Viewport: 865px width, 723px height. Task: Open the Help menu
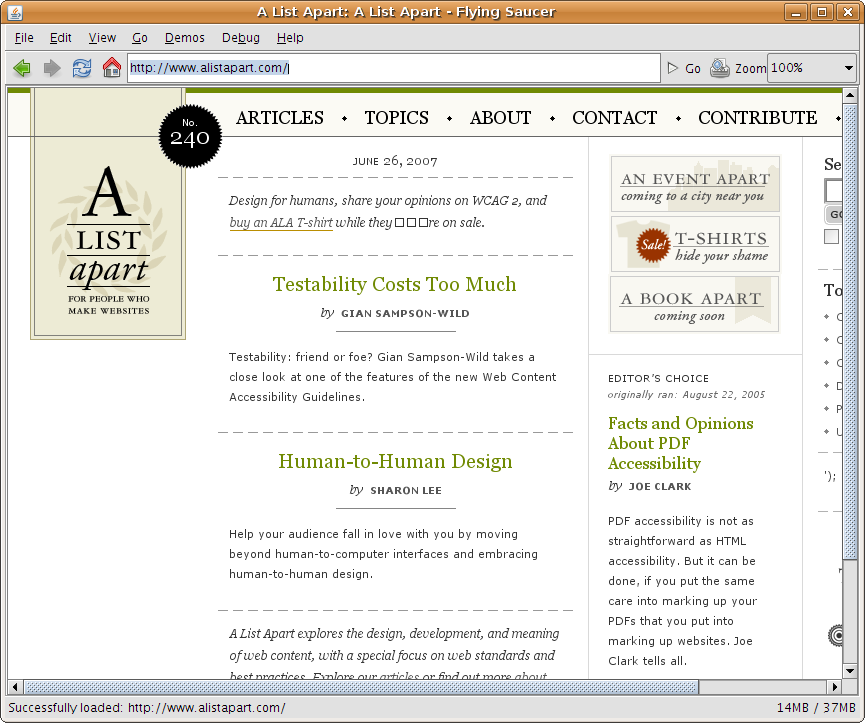coord(290,38)
